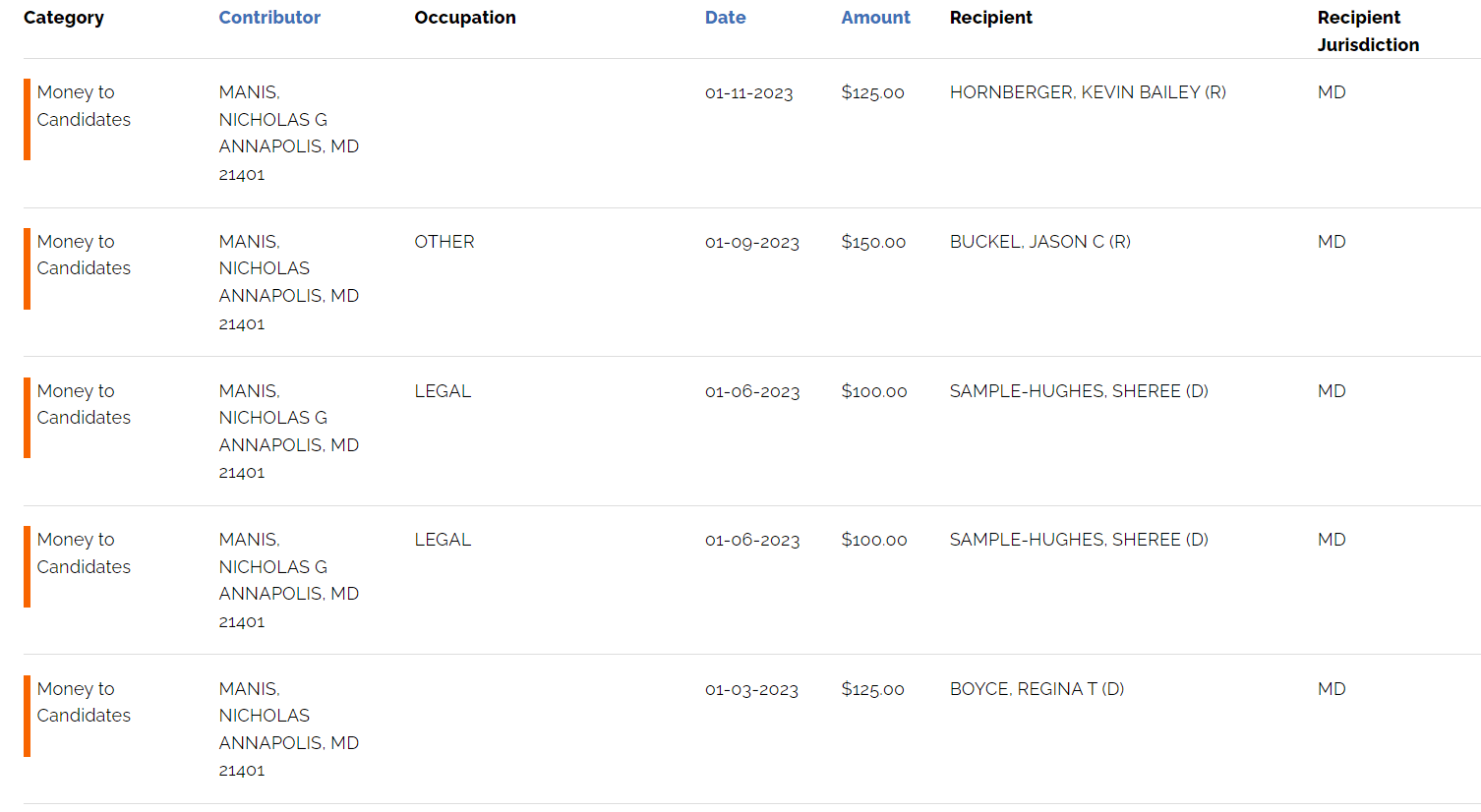Open recipient Hornberger, Kevin Bailey (R)
Image resolution: width=1481 pixels, height=812 pixels.
point(1087,92)
